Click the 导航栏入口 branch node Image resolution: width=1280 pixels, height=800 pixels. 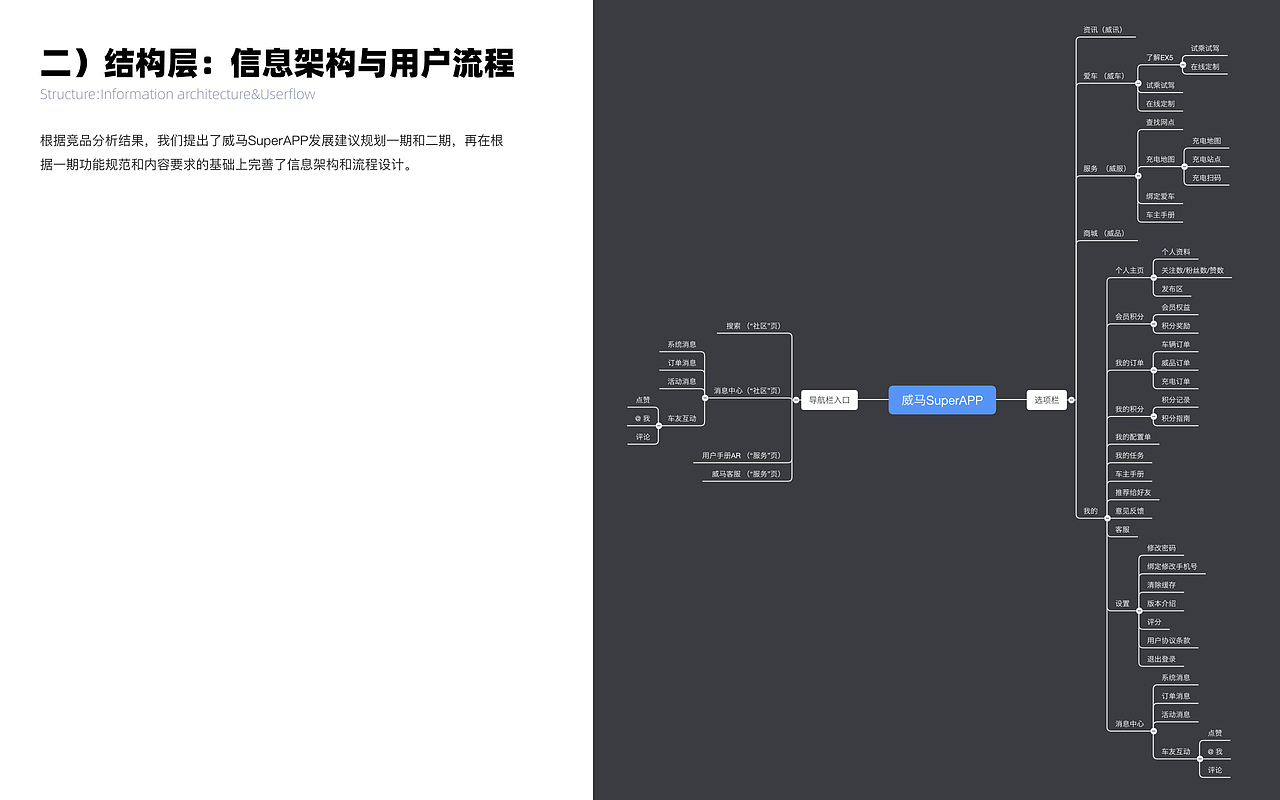pos(829,399)
